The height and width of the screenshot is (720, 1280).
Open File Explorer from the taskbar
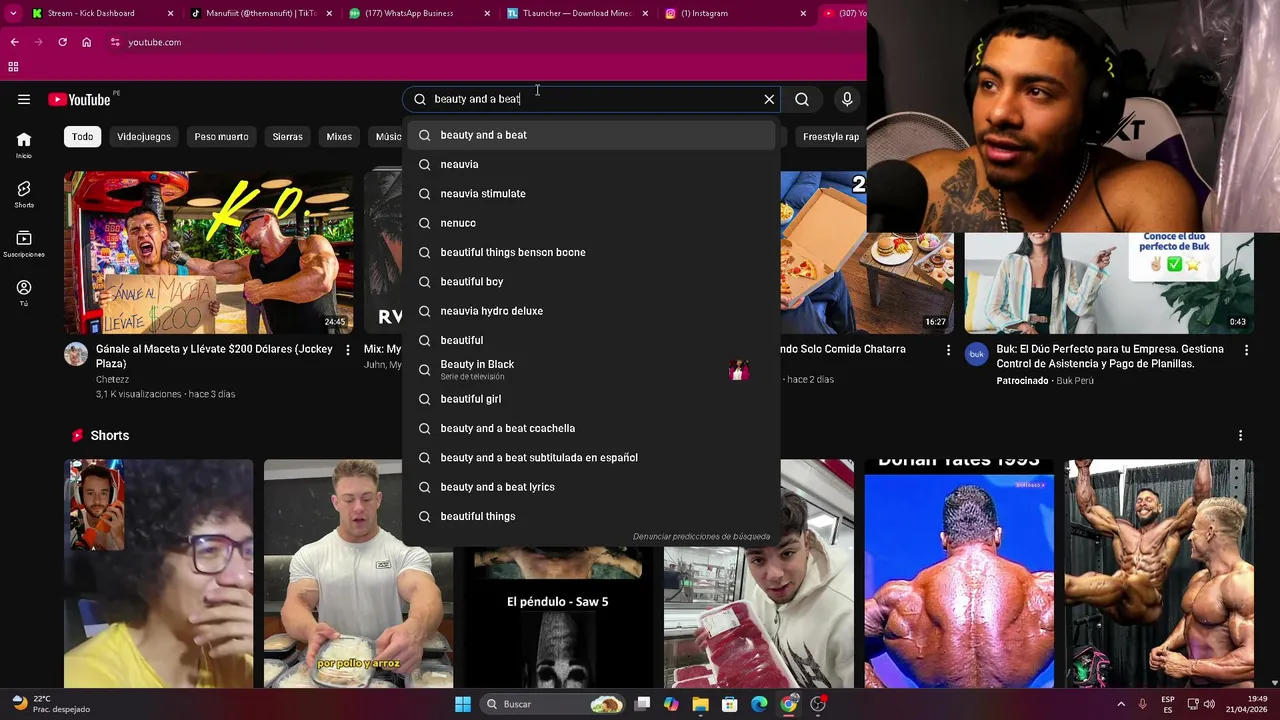click(x=700, y=704)
